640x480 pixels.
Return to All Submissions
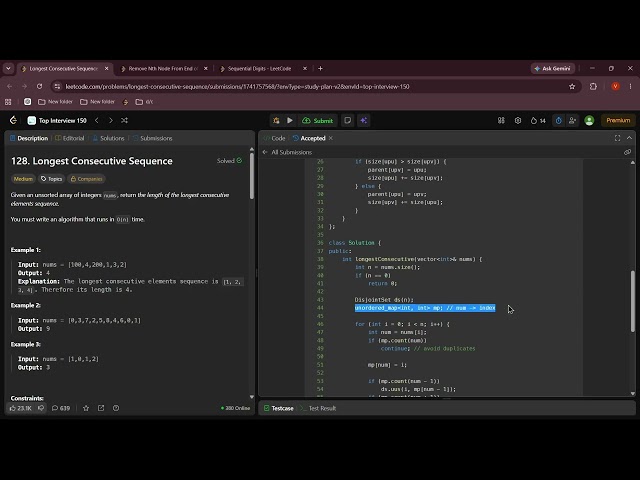click(287, 152)
